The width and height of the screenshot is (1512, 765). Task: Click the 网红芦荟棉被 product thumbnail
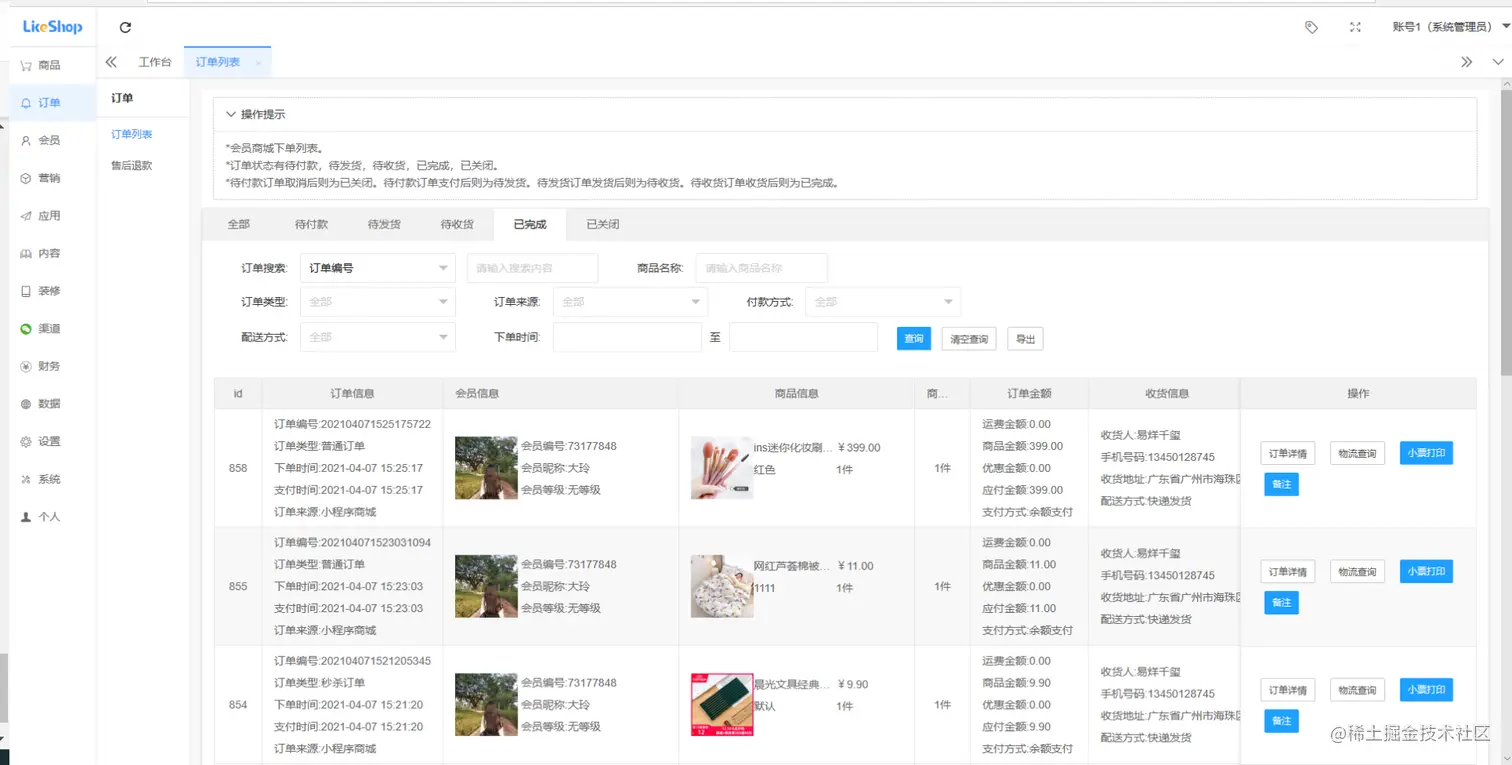click(722, 586)
